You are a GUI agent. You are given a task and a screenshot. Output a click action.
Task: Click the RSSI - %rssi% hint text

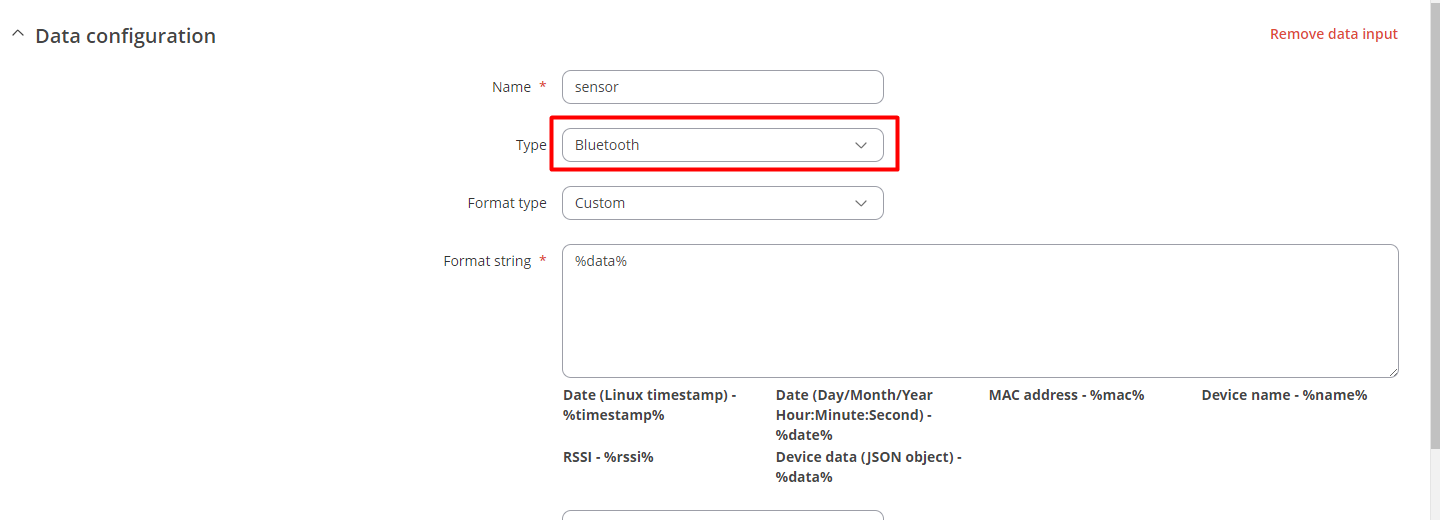point(608,457)
